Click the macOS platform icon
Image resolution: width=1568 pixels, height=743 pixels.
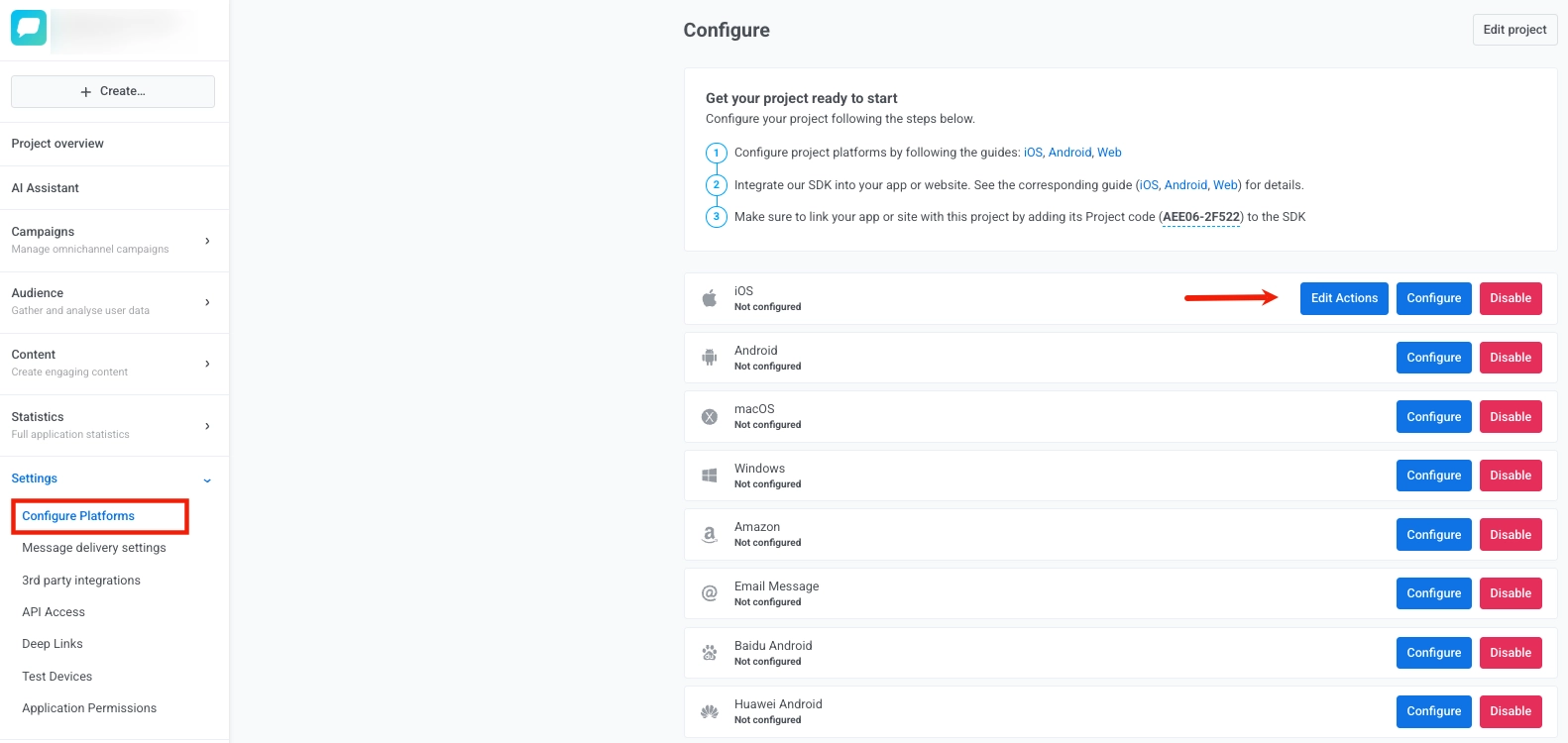[709, 416]
